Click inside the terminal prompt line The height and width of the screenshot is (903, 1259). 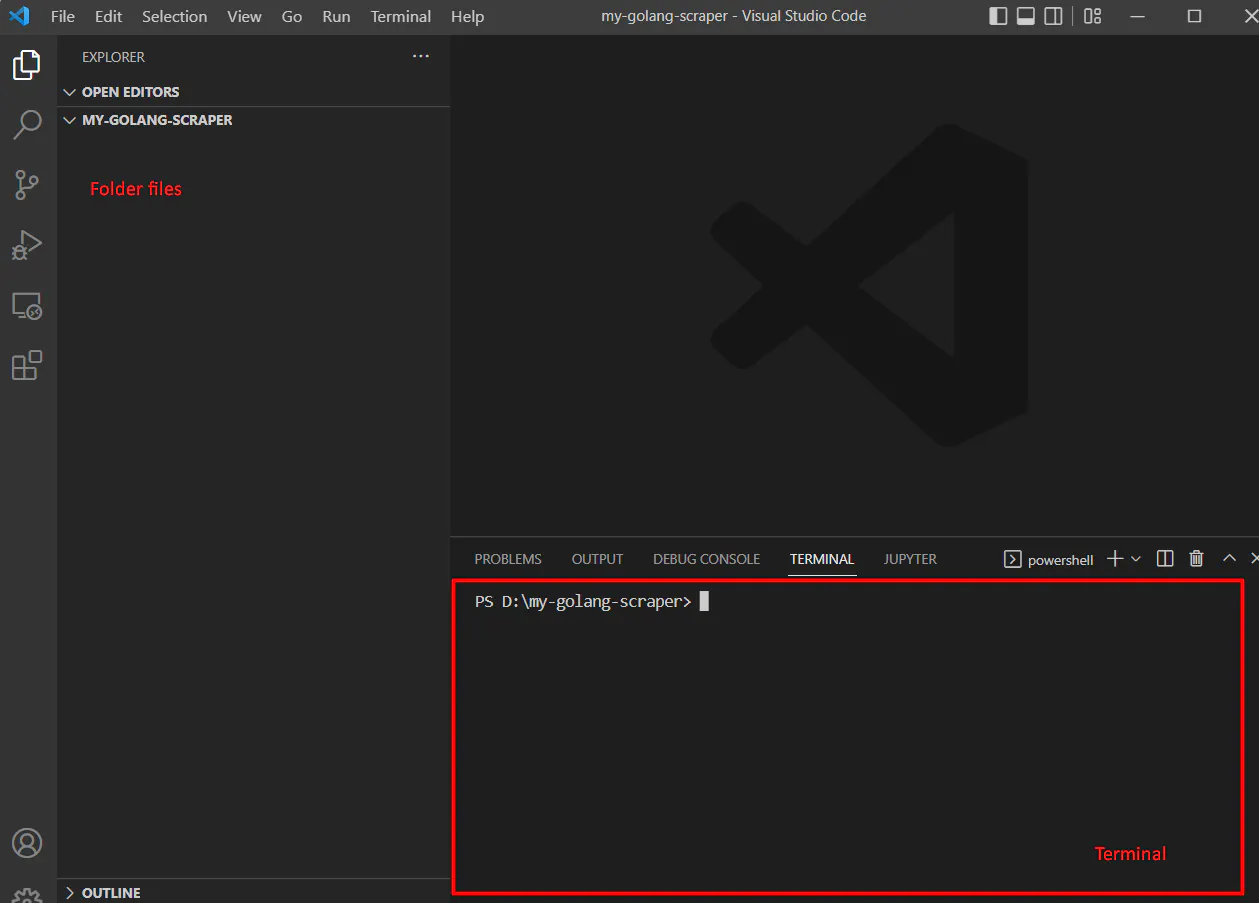[x=700, y=601]
